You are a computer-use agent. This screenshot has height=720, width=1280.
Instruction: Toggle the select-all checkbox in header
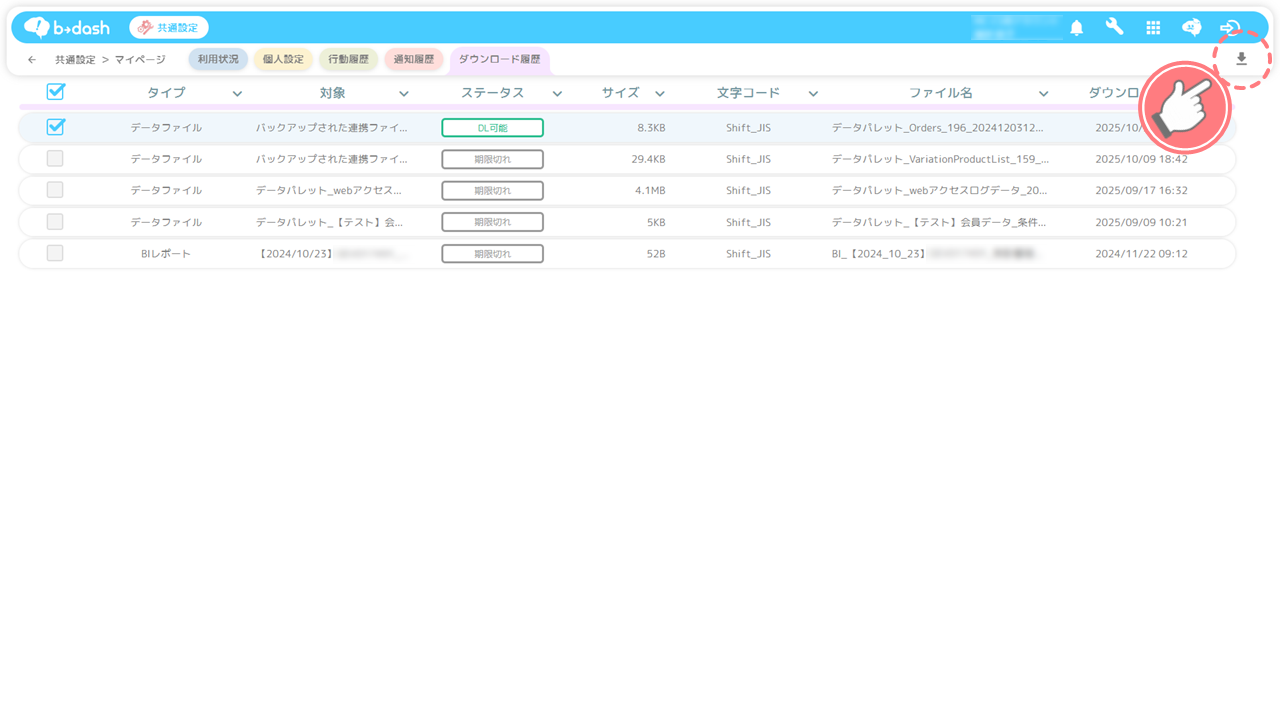point(56,92)
